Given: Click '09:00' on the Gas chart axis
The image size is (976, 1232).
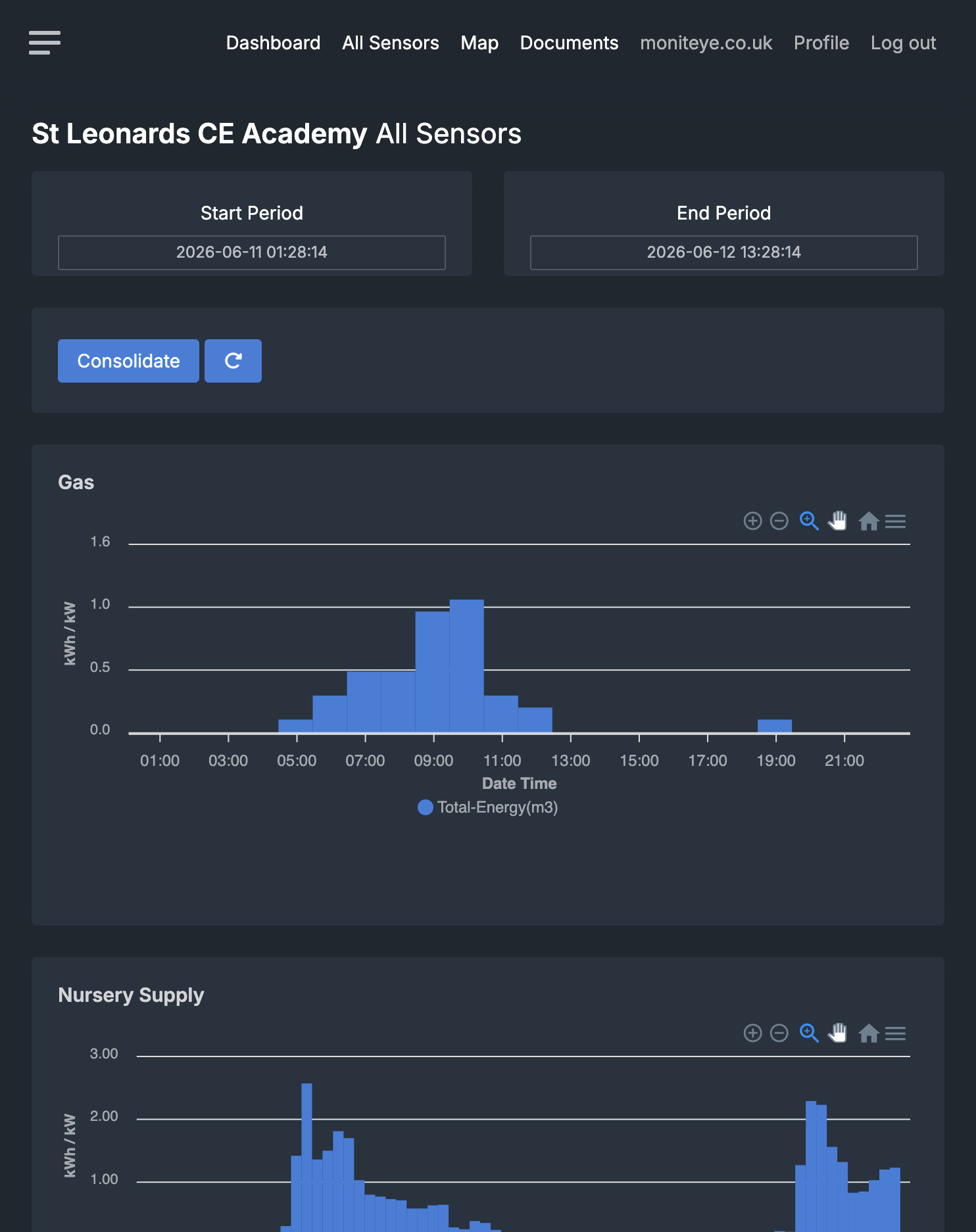Looking at the screenshot, I should coord(433,761).
